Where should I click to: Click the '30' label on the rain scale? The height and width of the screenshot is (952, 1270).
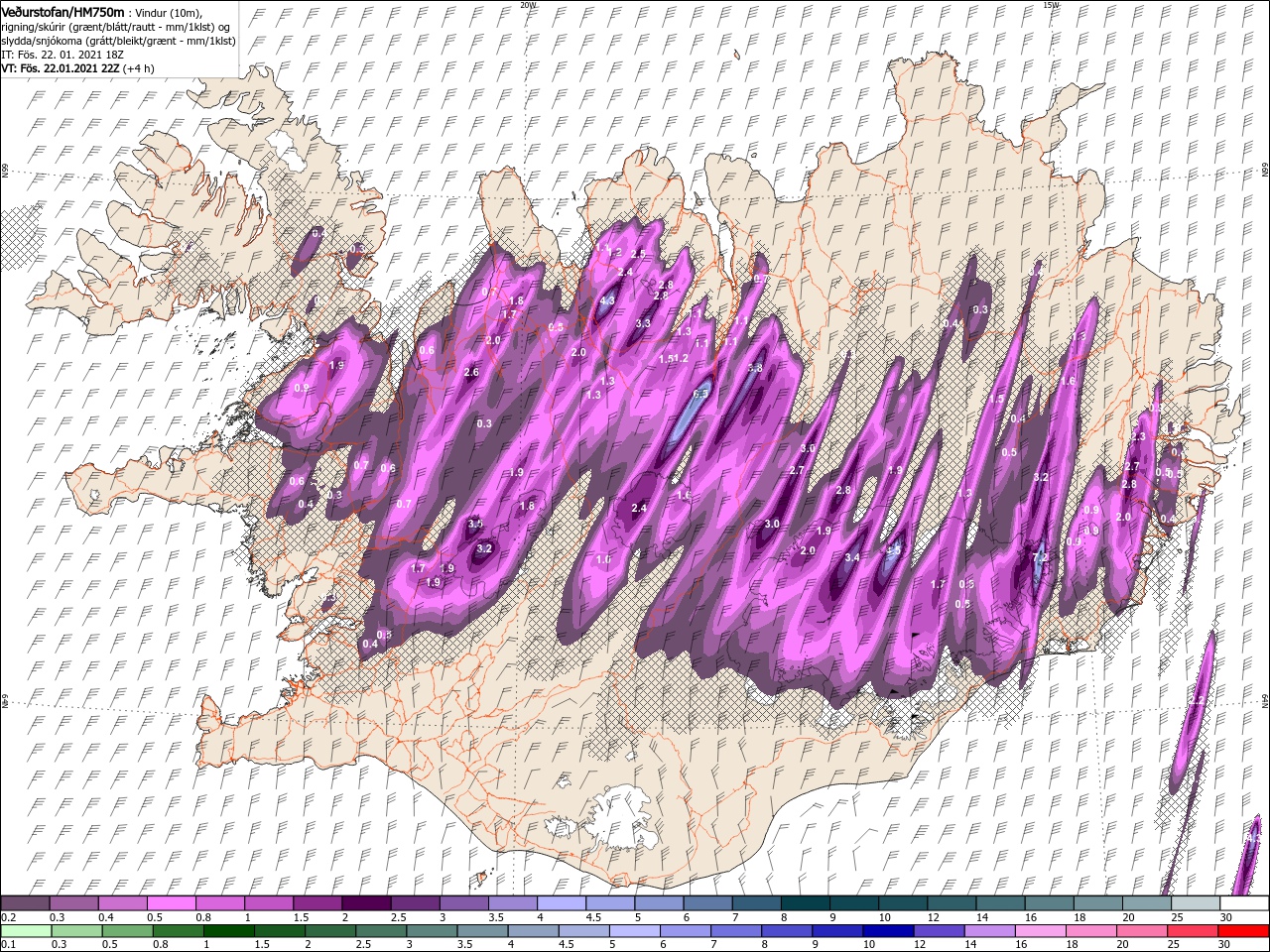click(x=1226, y=945)
